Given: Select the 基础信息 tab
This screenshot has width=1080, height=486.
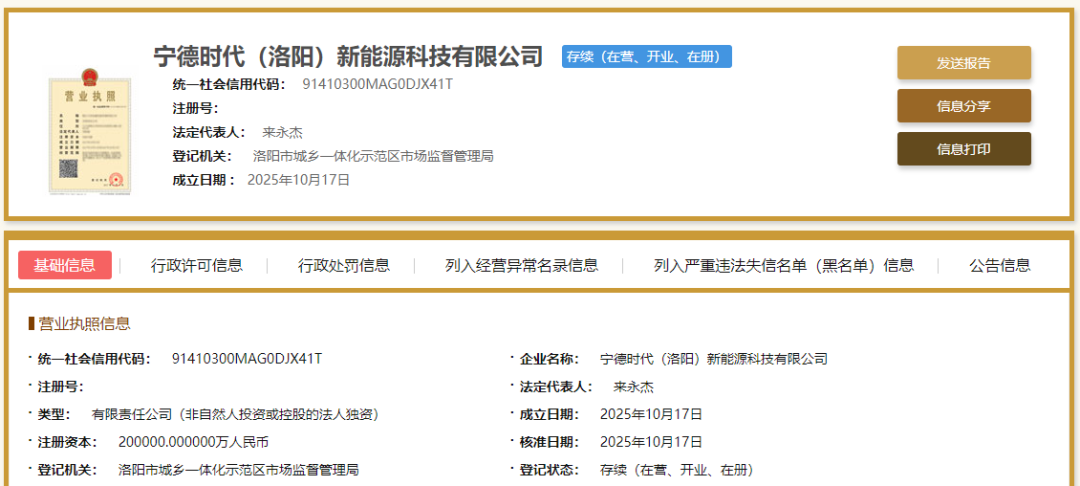Looking at the screenshot, I should click(65, 265).
